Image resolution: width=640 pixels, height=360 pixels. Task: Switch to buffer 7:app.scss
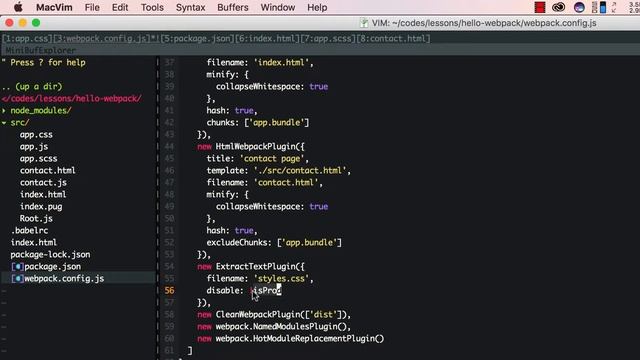coord(328,38)
